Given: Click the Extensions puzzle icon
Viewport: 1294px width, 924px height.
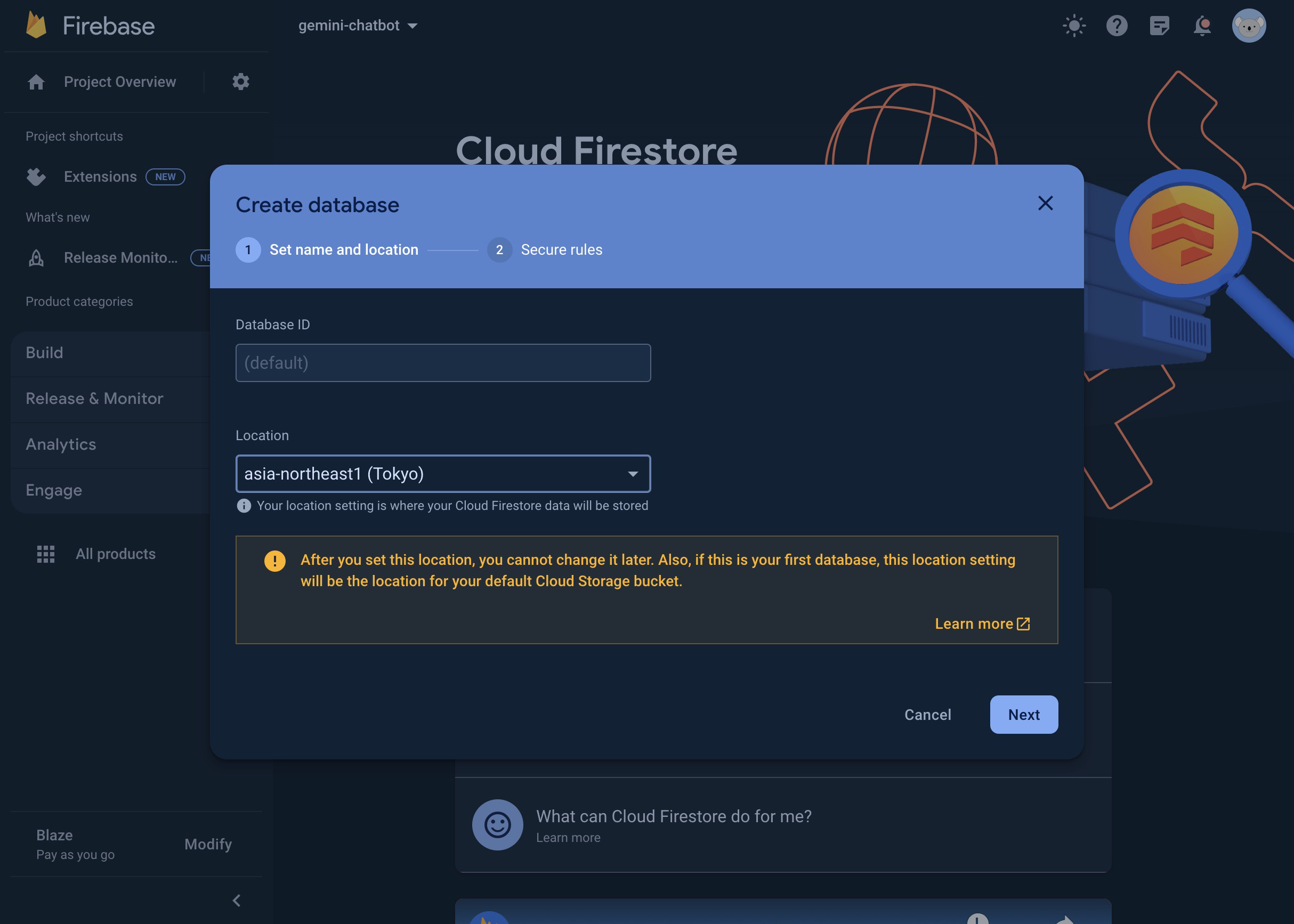Looking at the screenshot, I should pos(36,177).
